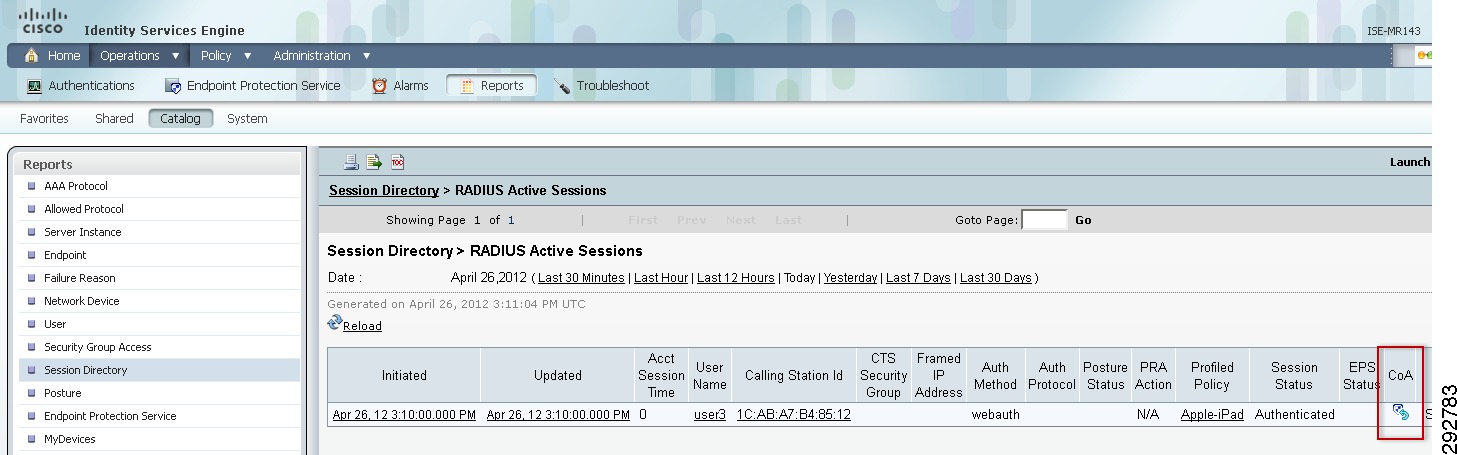
Task: Click the Framed IP Address column header
Action: click(x=938, y=375)
